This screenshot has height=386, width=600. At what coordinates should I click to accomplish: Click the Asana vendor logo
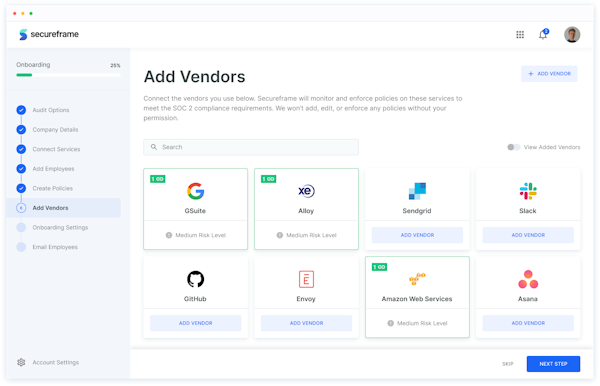(x=528, y=279)
